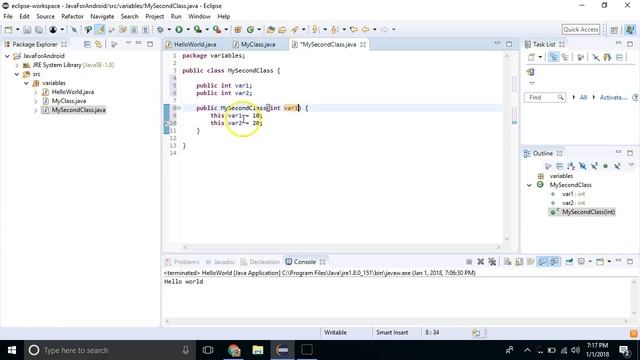Click the Run Last Tool icon with red toolbox

click(x=217, y=29)
